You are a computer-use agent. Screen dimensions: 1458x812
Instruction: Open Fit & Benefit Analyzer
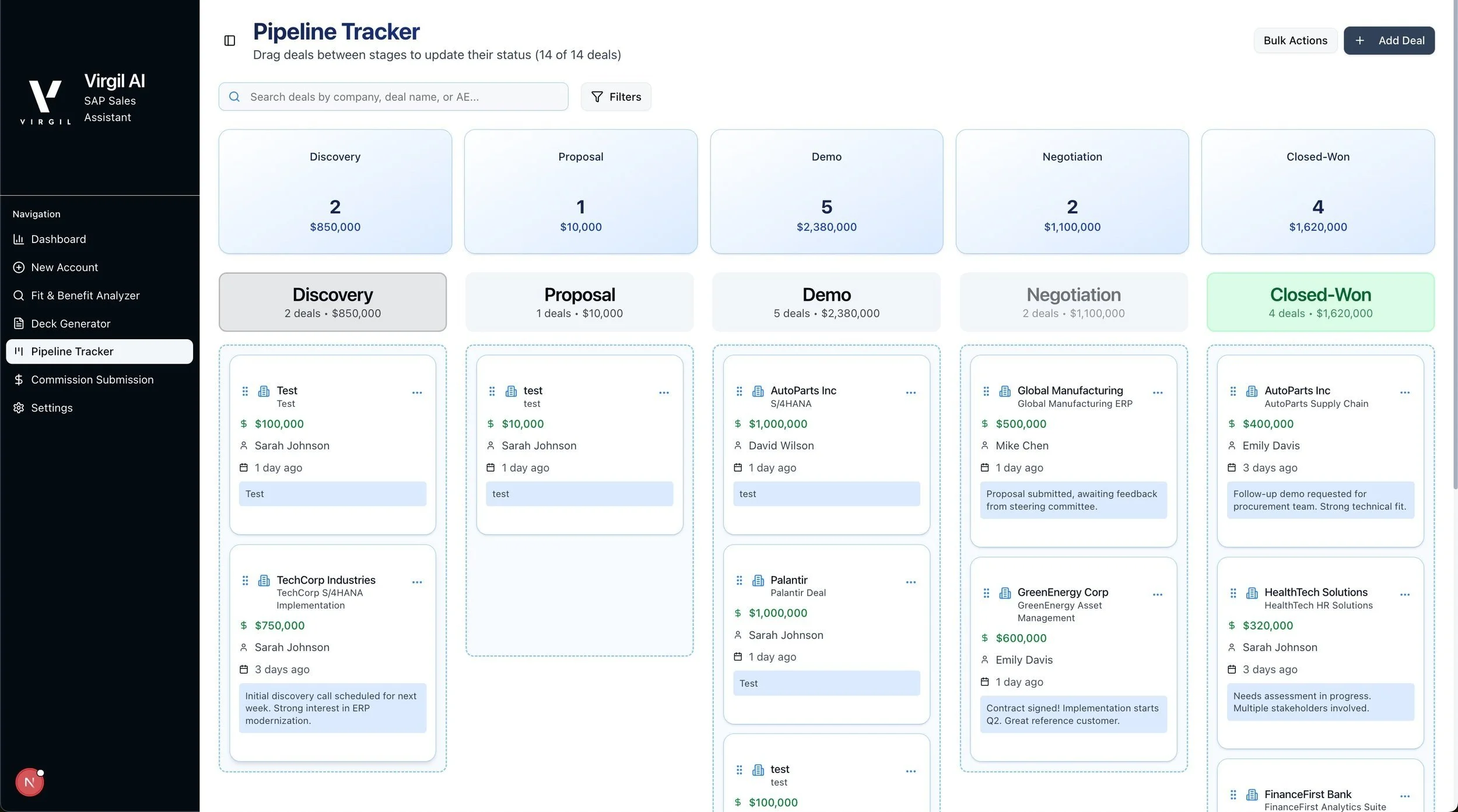[99, 296]
